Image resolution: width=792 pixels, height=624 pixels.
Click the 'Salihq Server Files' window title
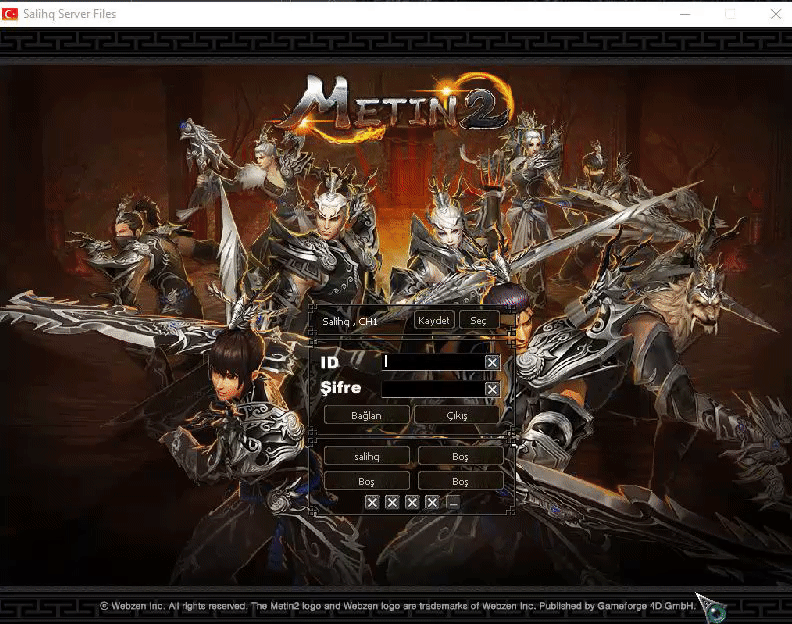point(70,14)
